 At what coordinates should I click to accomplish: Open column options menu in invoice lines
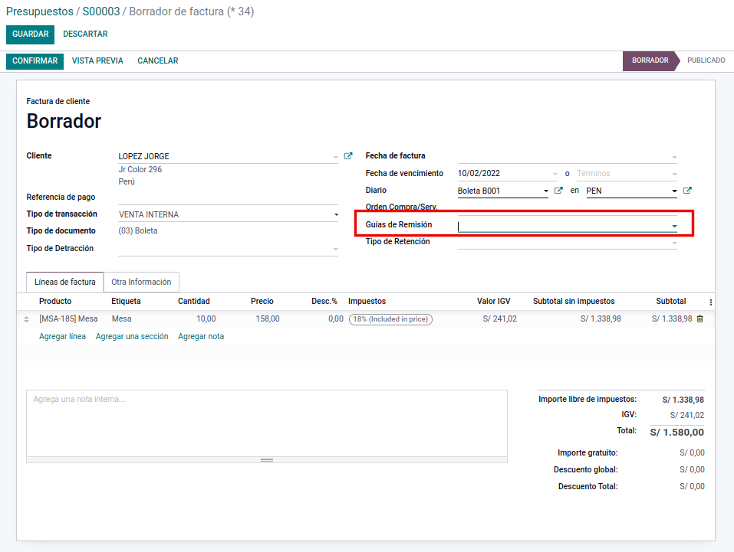(x=711, y=302)
